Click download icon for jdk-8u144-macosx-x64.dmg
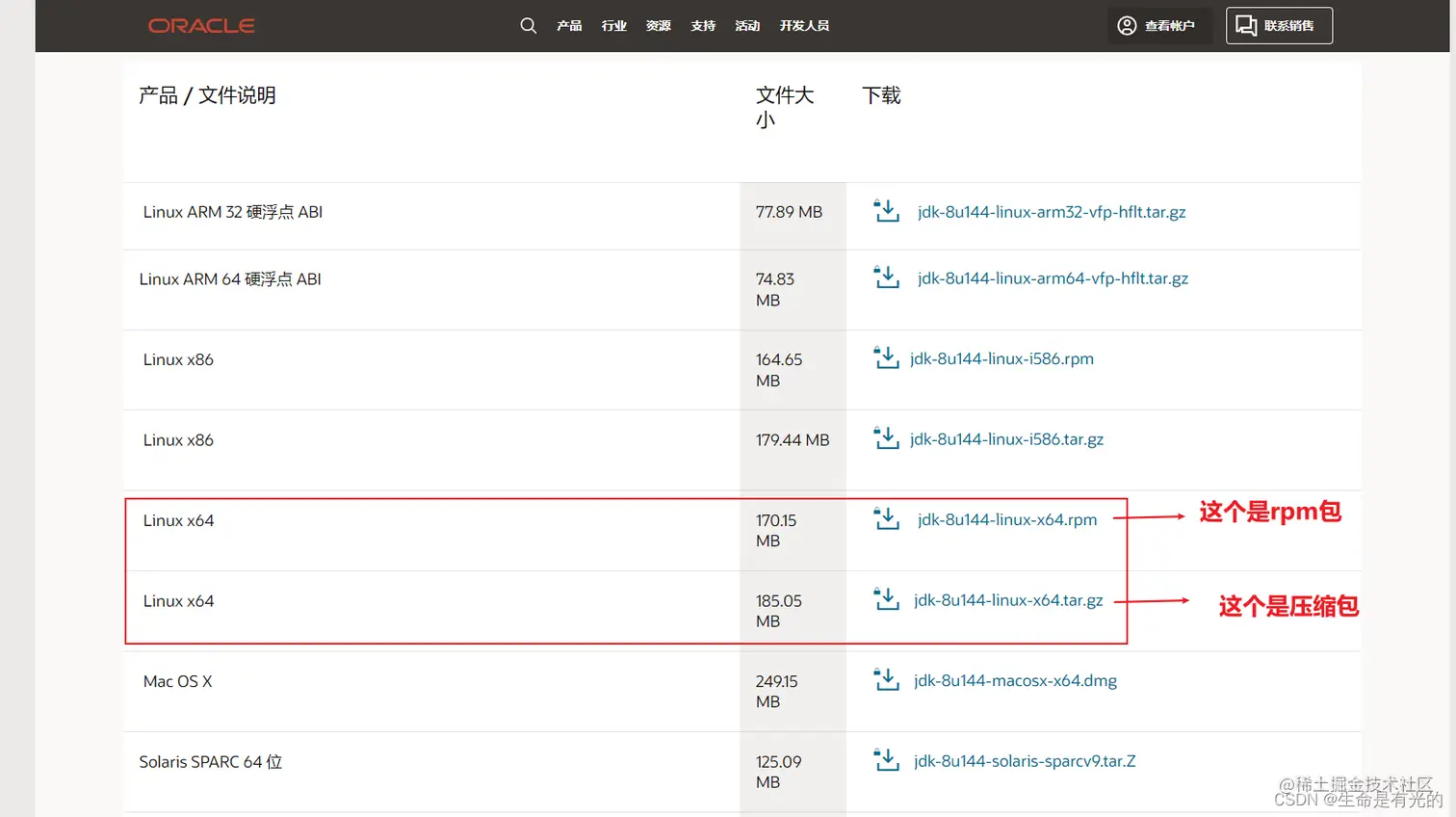 pyautogui.click(x=886, y=680)
